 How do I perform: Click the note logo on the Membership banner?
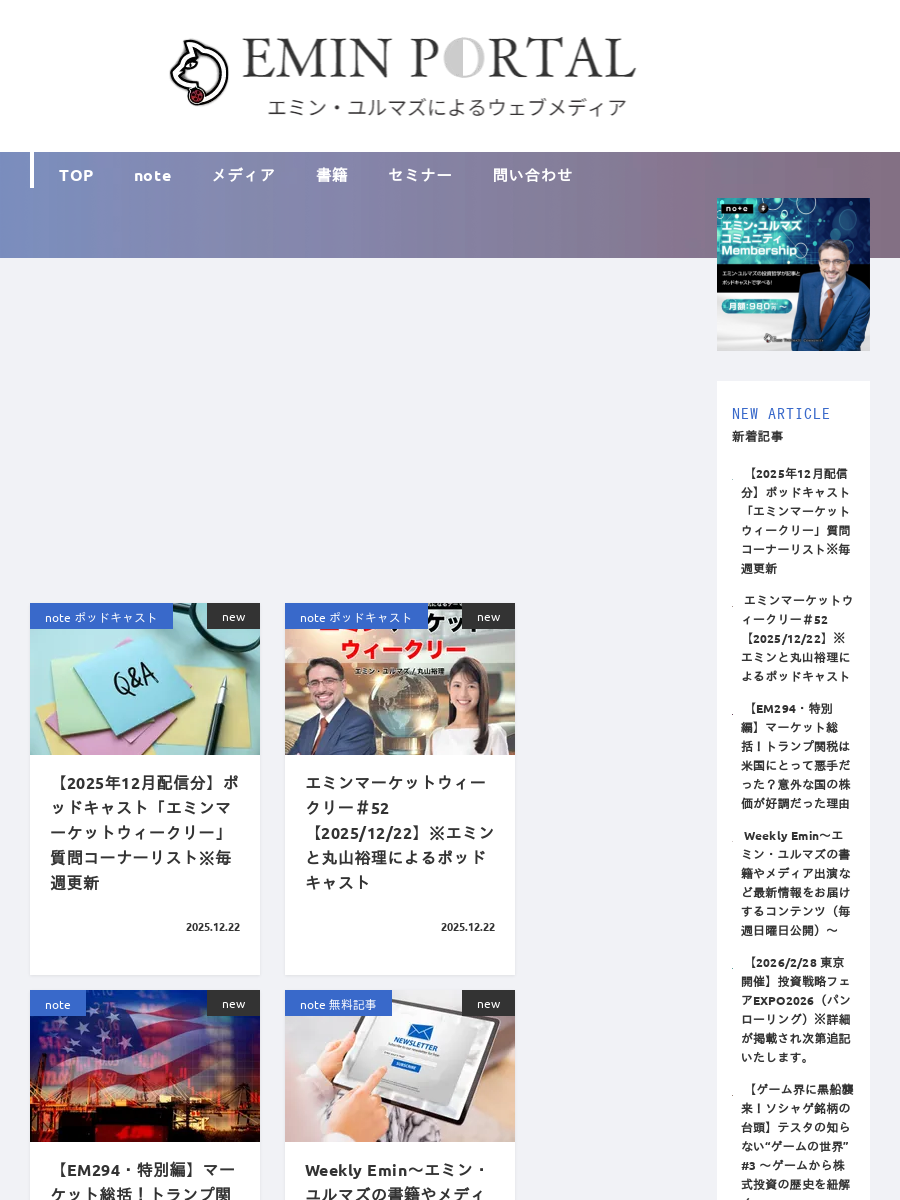click(737, 207)
